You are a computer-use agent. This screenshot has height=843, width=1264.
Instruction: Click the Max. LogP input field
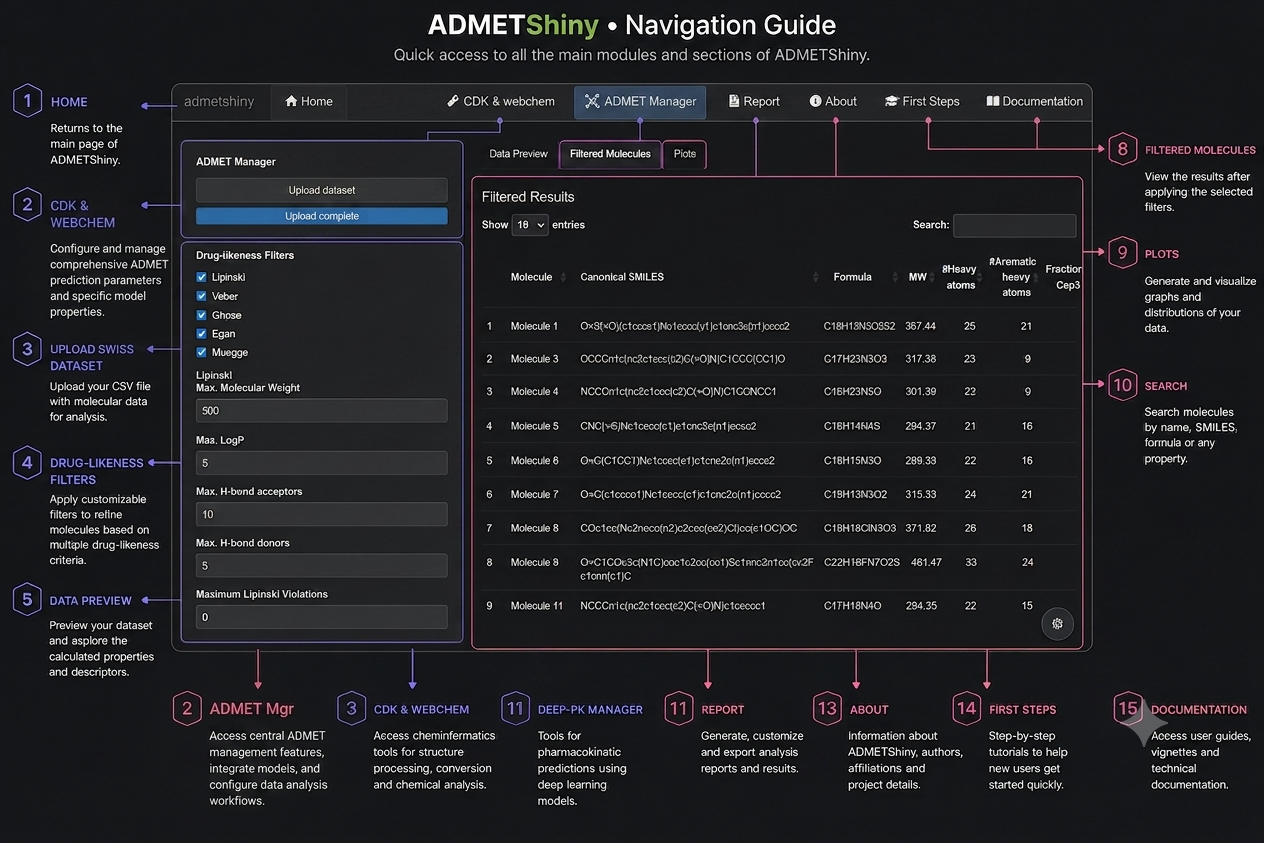pos(322,463)
